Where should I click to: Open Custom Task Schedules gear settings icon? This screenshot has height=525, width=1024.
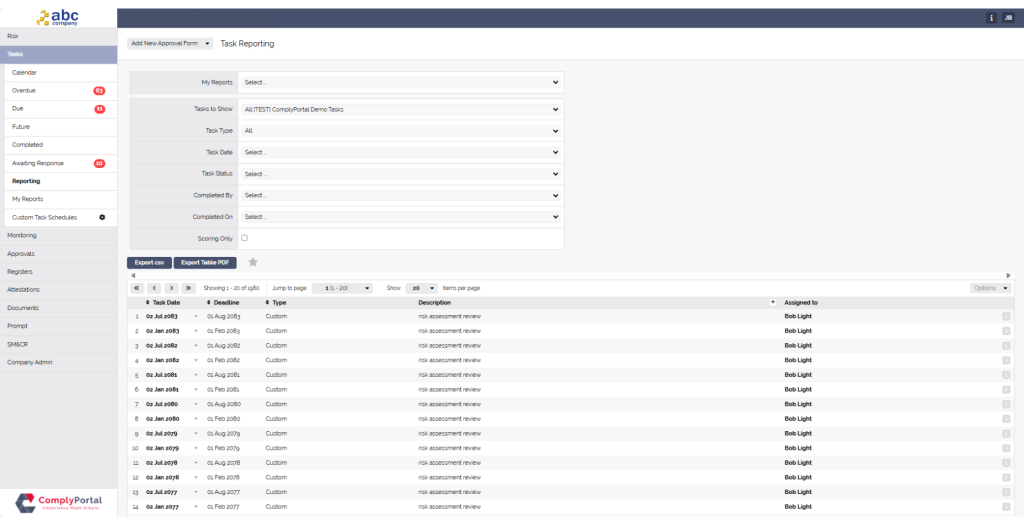(101, 217)
